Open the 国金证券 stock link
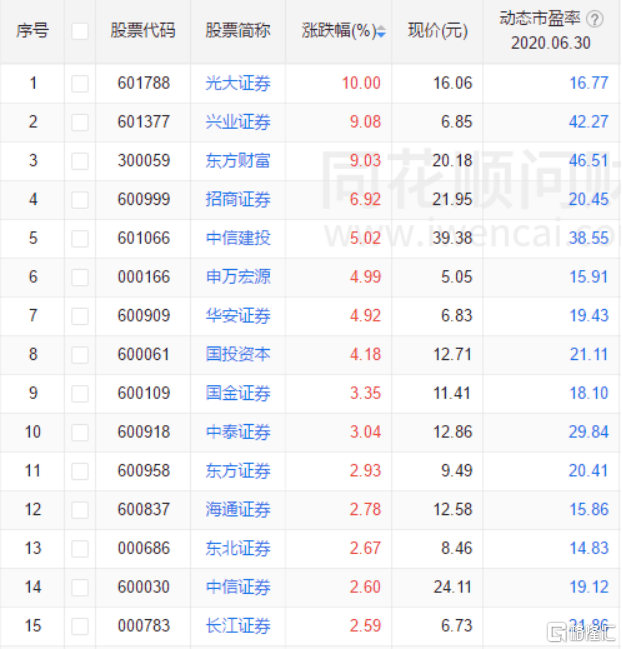This screenshot has width=622, height=649. pos(238,393)
